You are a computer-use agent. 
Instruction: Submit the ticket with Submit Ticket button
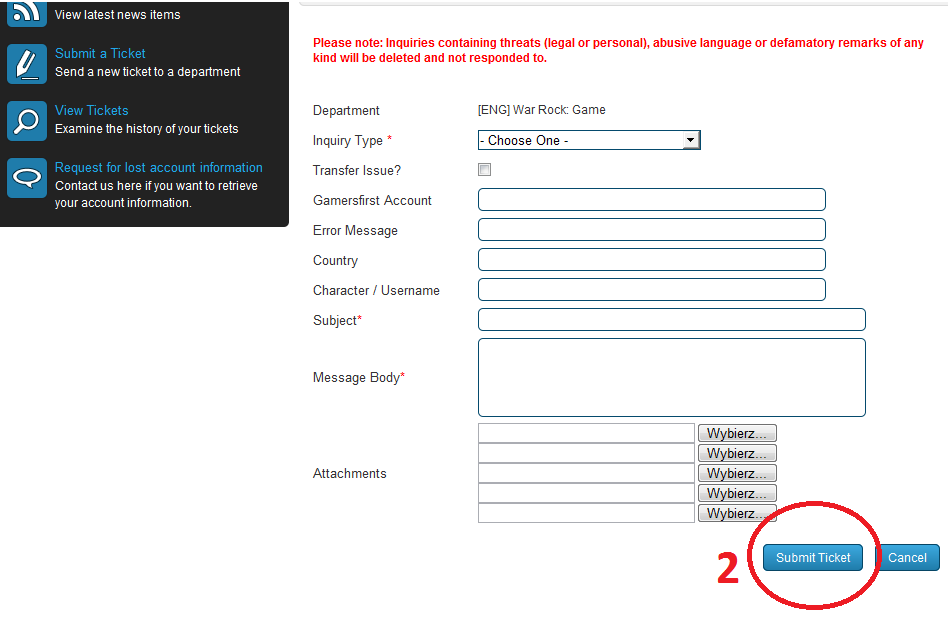click(813, 557)
